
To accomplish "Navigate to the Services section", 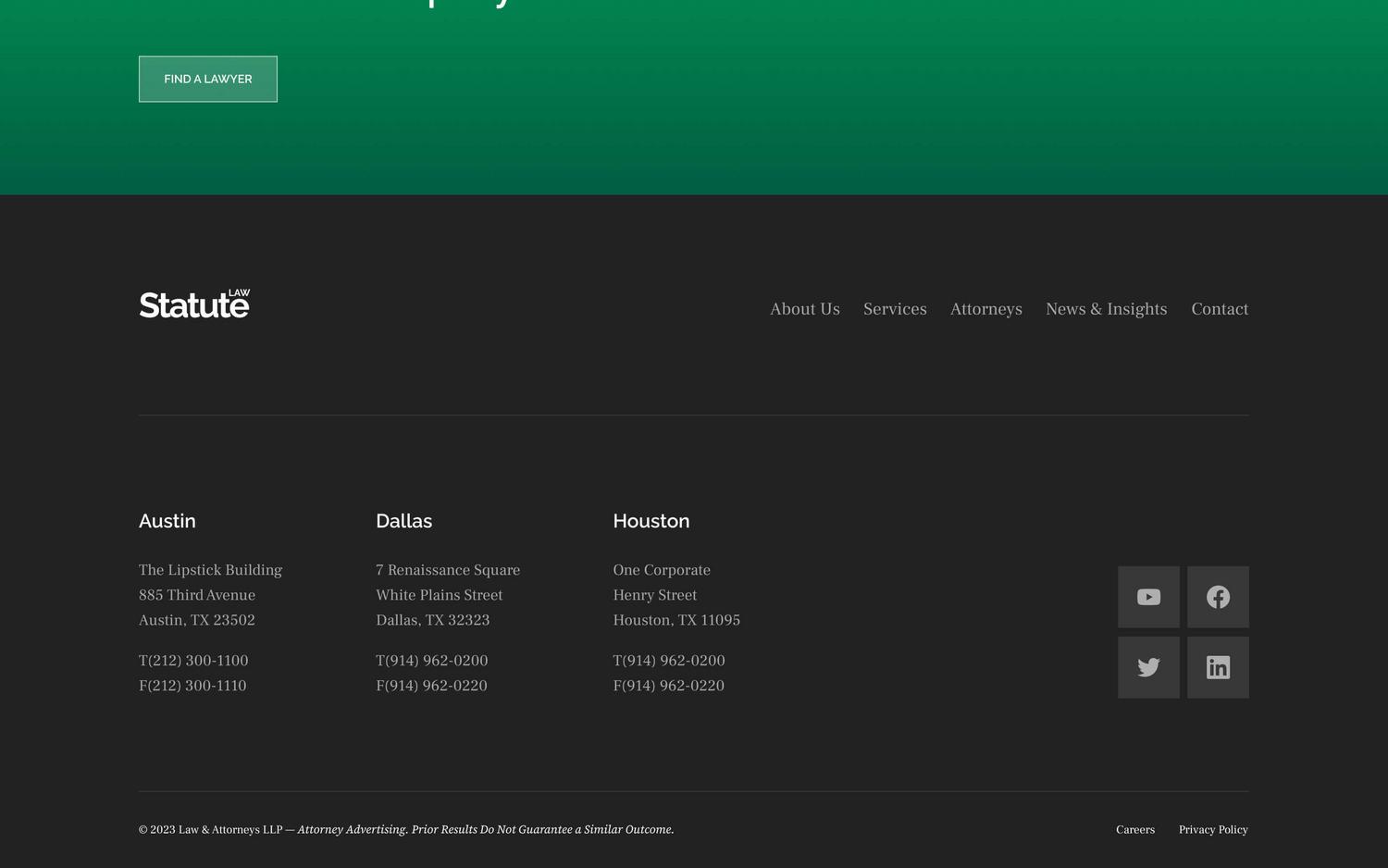I will pyautogui.click(x=895, y=309).
